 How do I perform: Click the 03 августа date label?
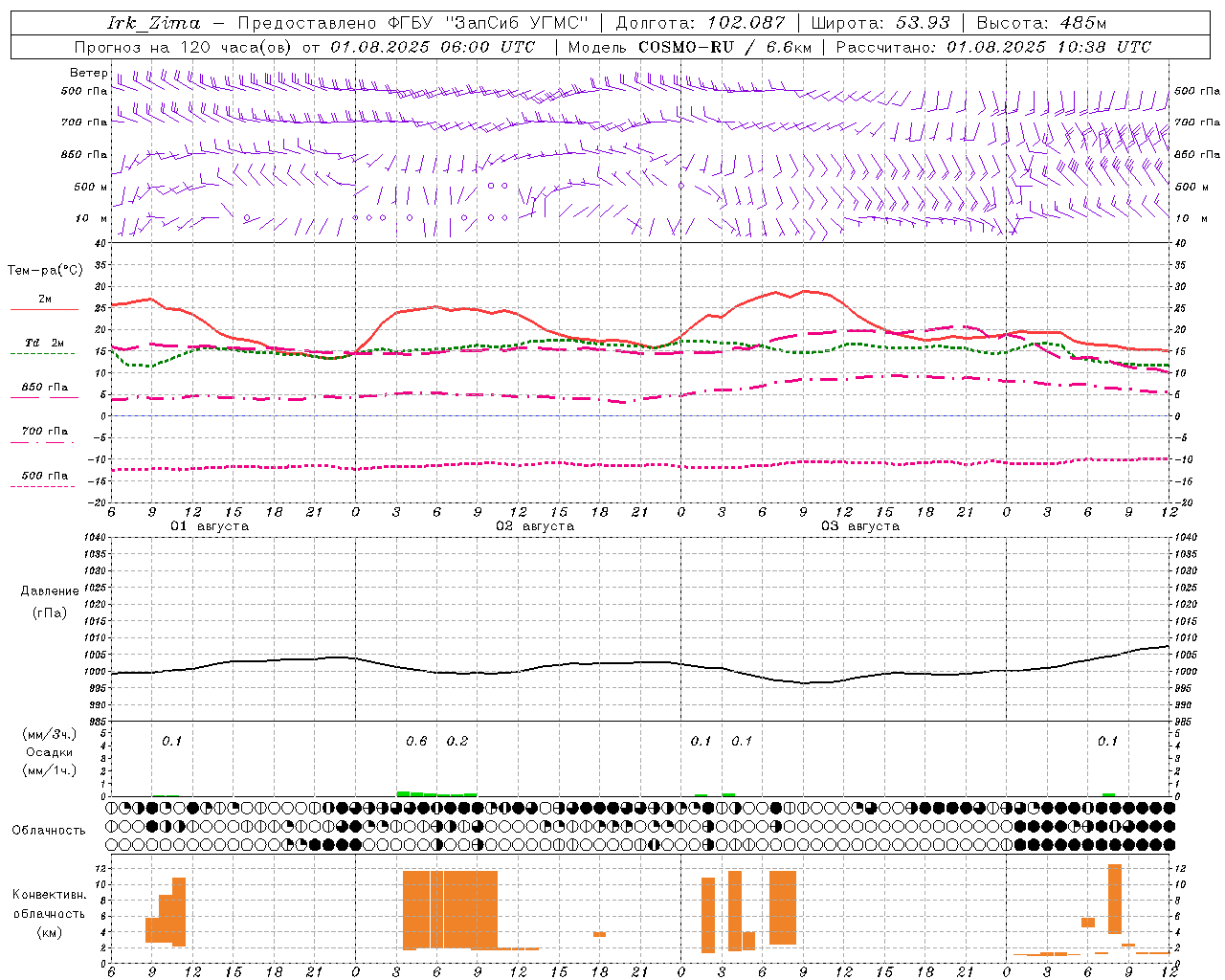[860, 526]
